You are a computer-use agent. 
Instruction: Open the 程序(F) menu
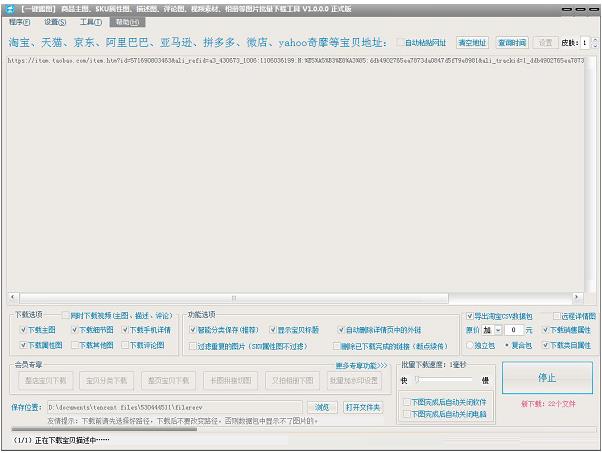[x=20, y=21]
